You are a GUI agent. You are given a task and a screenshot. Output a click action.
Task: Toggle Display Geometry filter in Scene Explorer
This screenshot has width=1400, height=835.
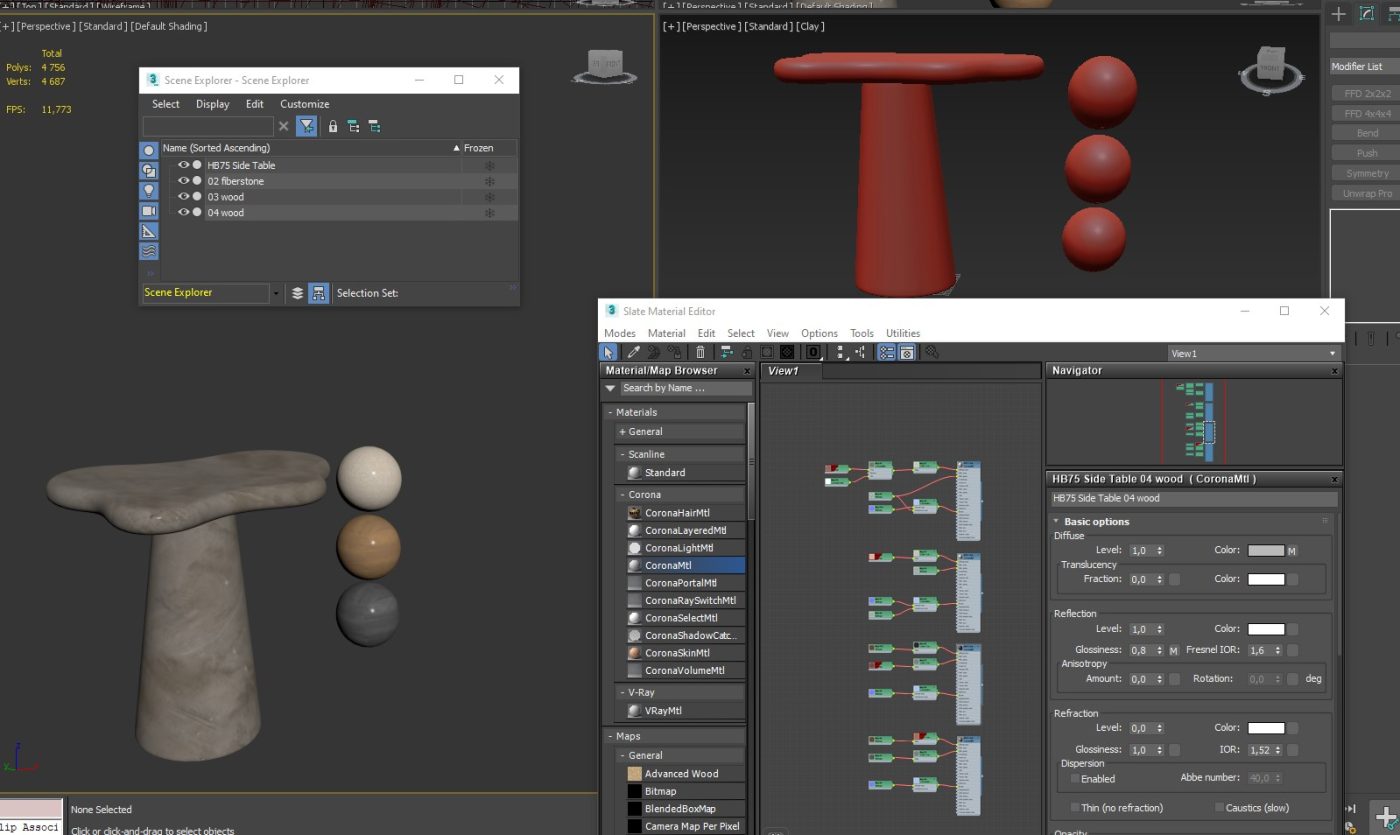(x=149, y=150)
